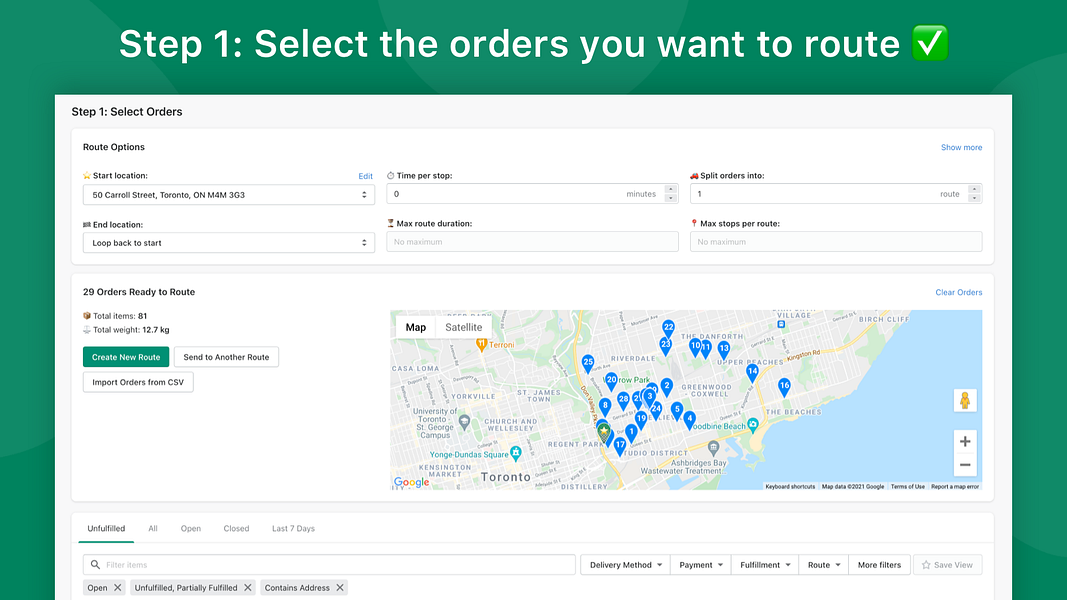Expand the Route filter dropdown
1067x600 pixels.
click(823, 565)
